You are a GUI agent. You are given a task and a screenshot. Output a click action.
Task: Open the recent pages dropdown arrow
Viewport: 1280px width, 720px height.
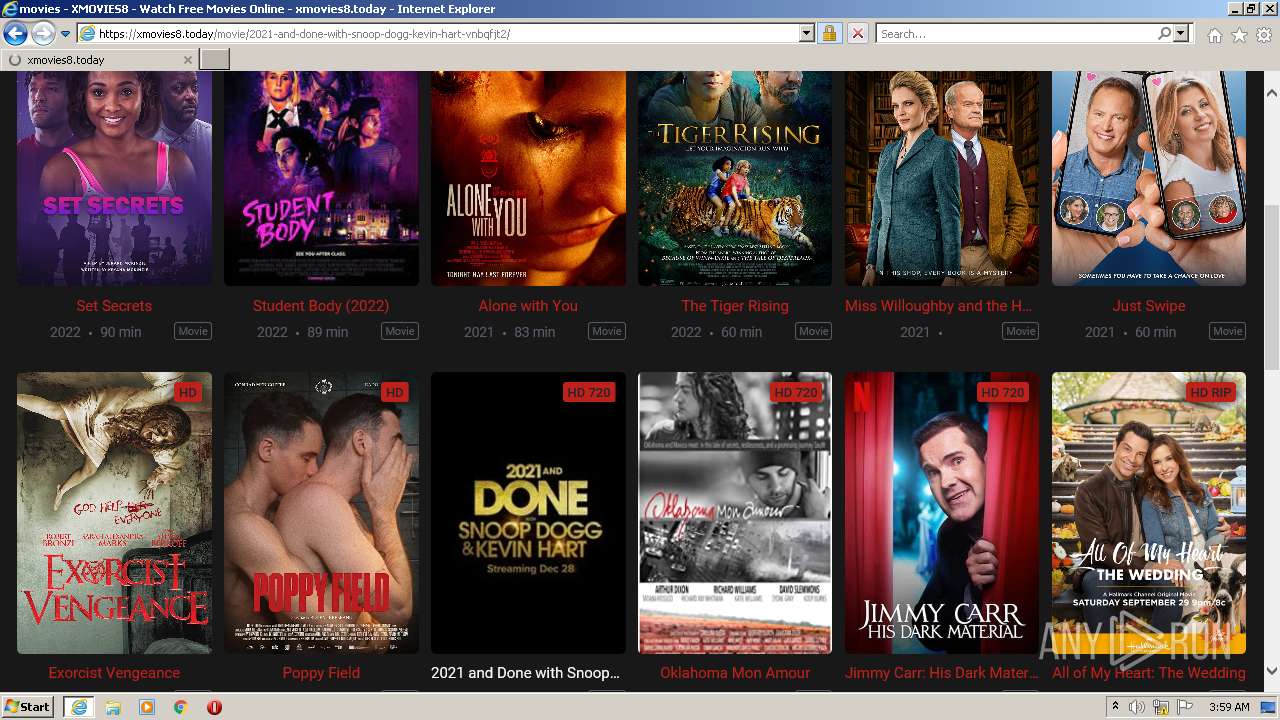[65, 34]
